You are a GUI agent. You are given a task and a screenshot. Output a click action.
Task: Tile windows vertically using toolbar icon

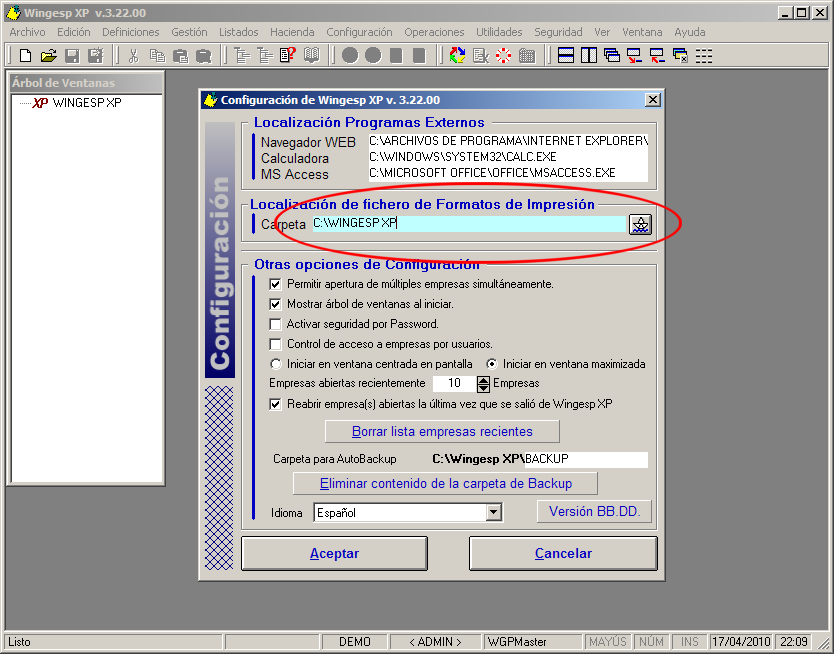click(x=589, y=55)
